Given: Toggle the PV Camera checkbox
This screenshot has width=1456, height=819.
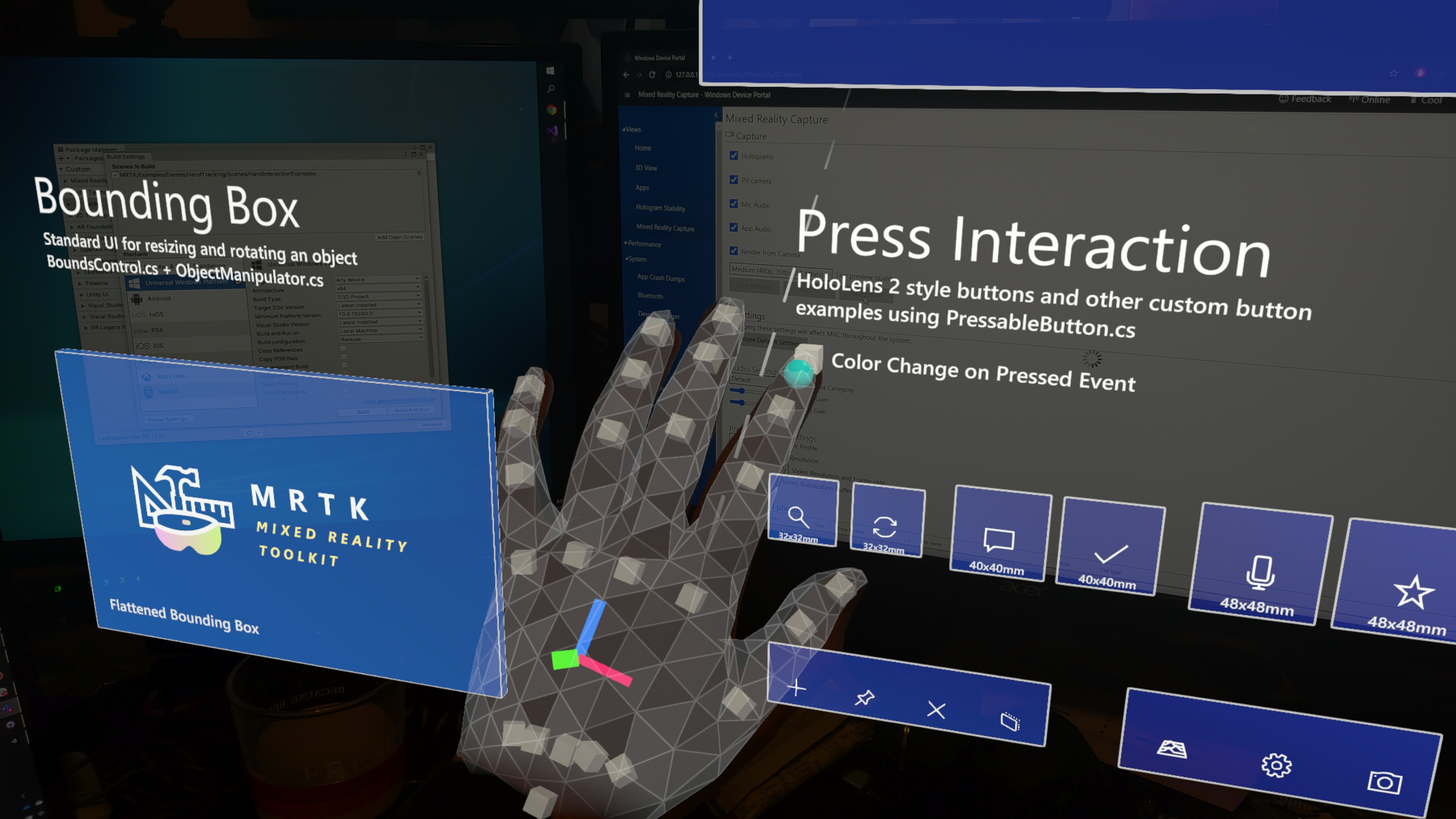Looking at the screenshot, I should pyautogui.click(x=734, y=180).
